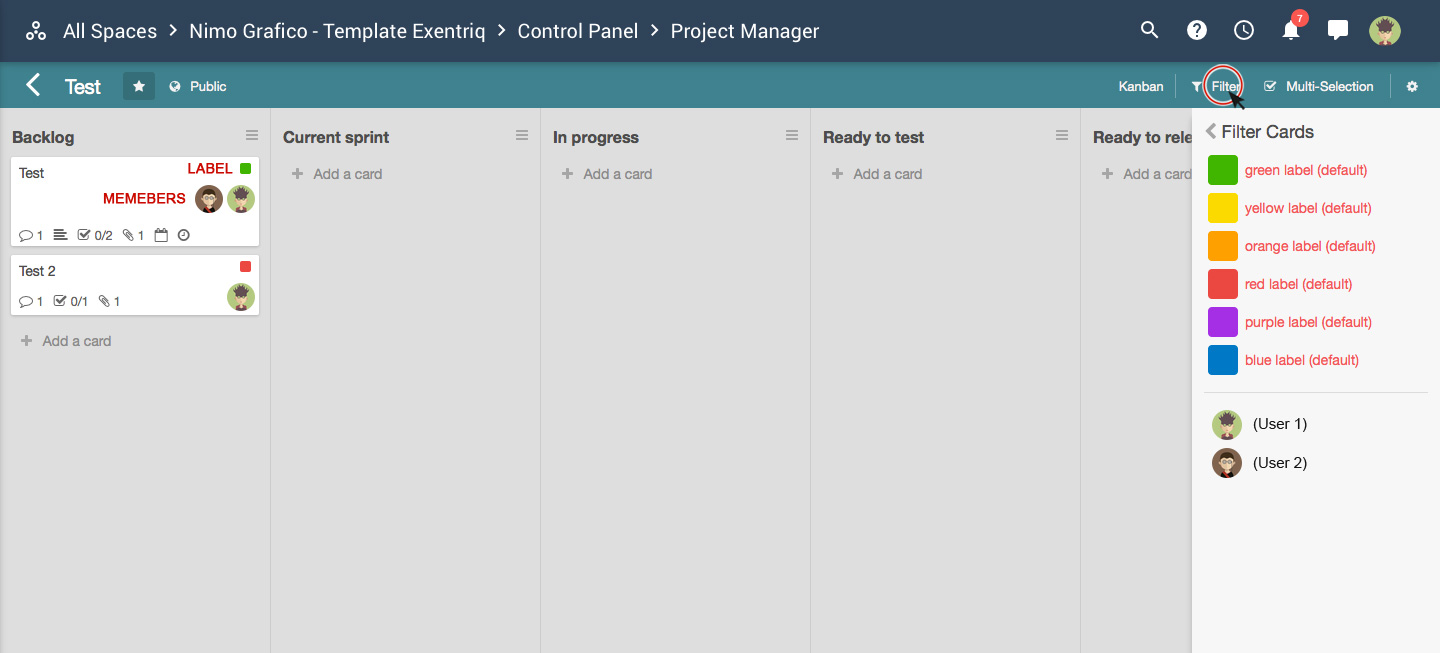Open the notifications bell
Screen dimensions: 1440x653
(1291, 30)
